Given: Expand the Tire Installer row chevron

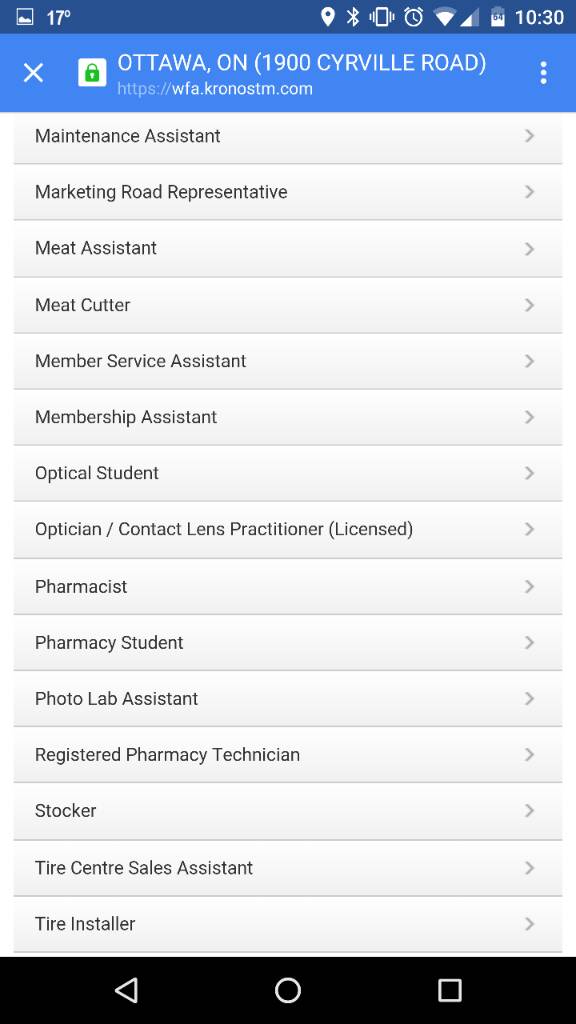Looking at the screenshot, I should 530,924.
